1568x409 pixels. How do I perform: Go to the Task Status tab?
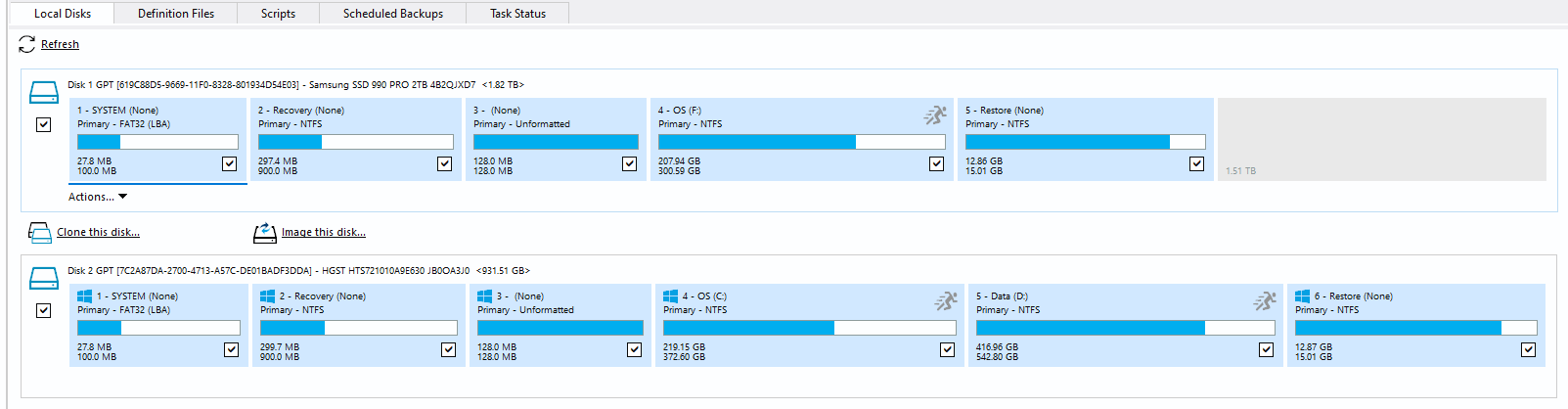point(517,14)
